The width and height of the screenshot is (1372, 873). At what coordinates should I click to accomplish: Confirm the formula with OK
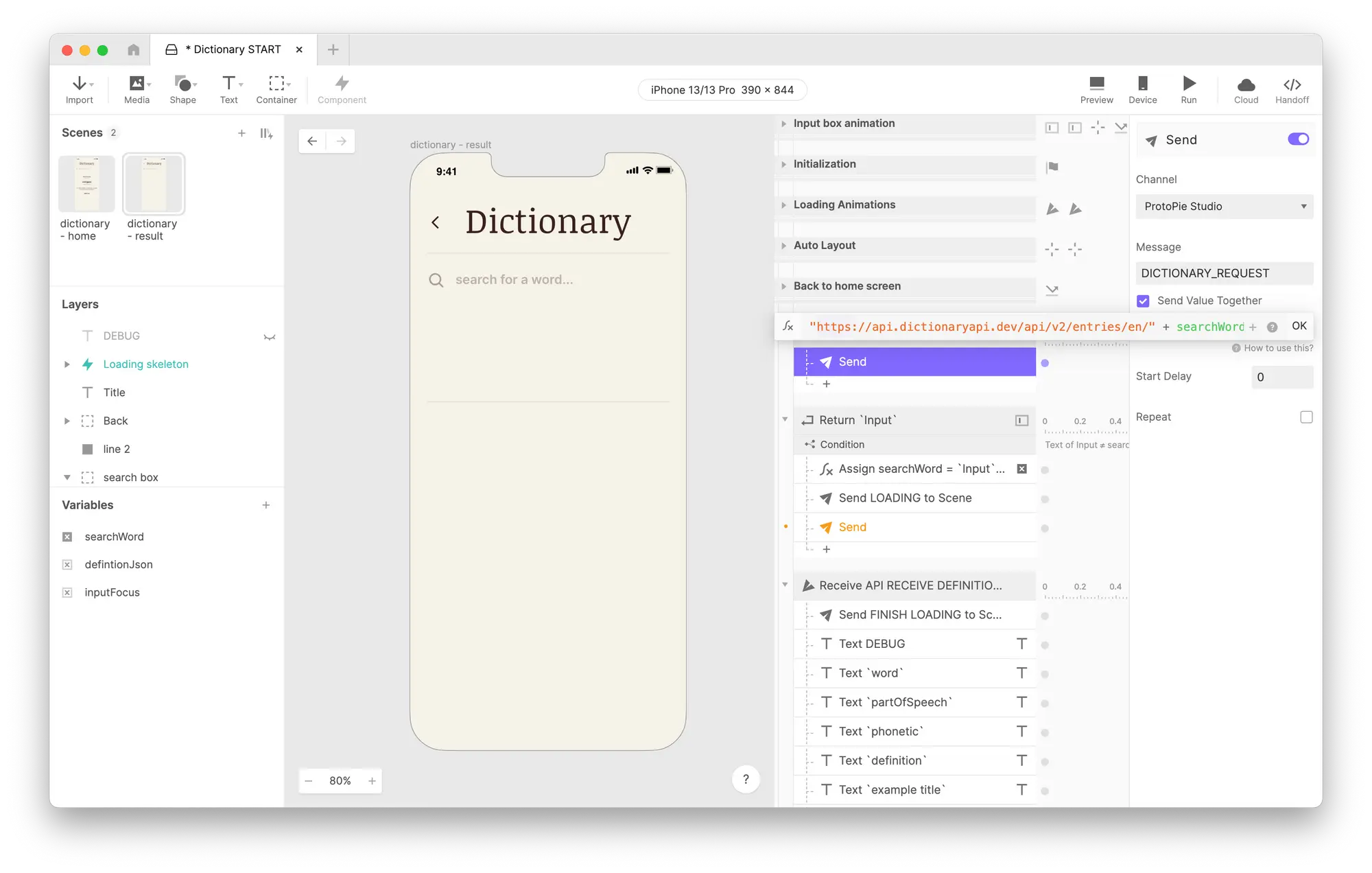[1299, 326]
